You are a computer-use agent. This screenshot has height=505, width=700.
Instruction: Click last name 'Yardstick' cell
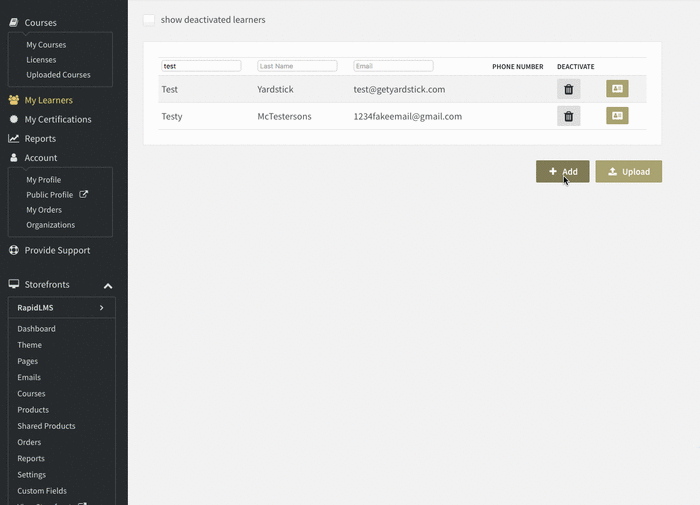(x=275, y=89)
